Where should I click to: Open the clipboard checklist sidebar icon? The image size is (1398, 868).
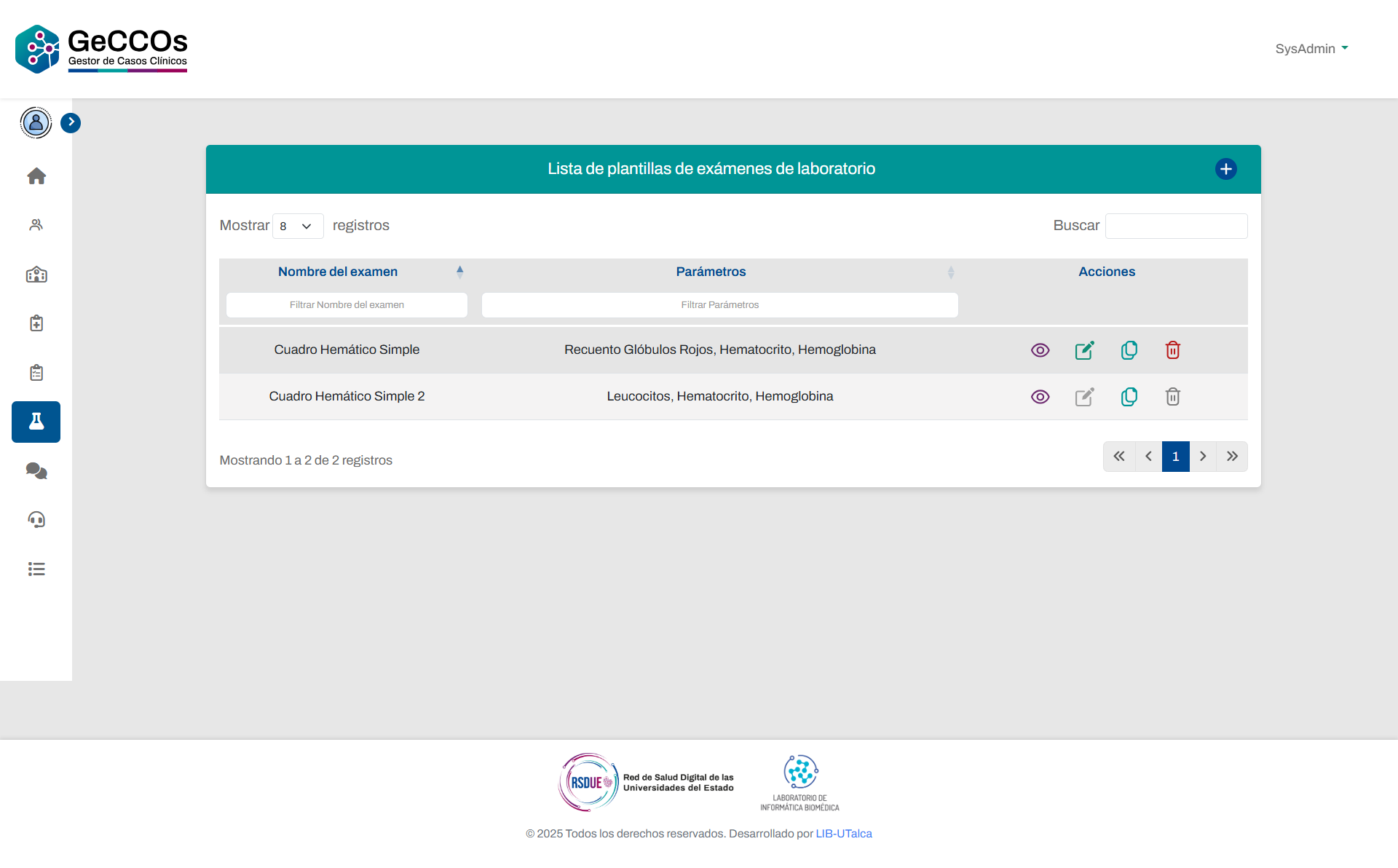pyautogui.click(x=36, y=373)
